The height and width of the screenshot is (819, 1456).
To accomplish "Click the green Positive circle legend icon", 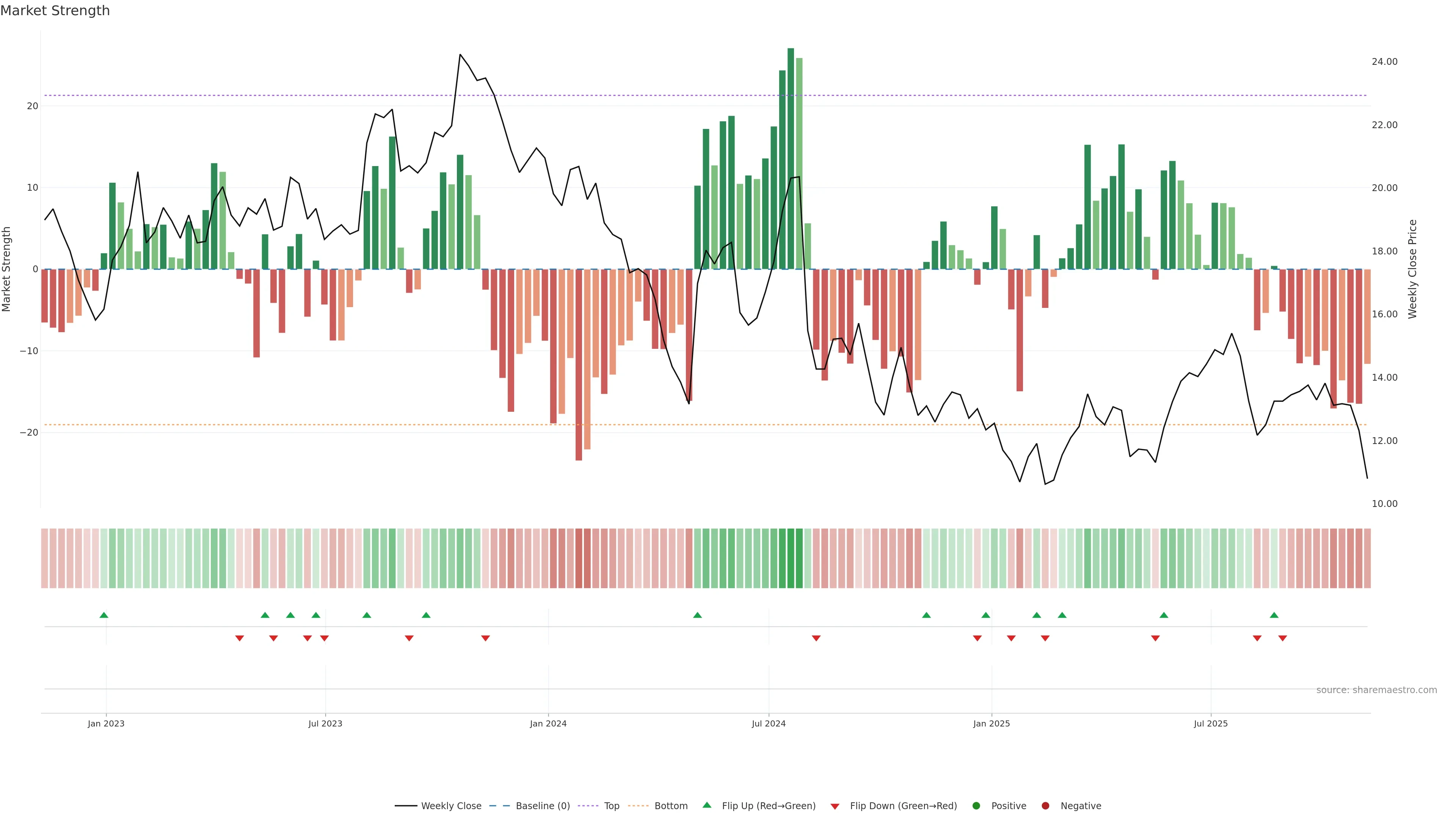I will pos(976,806).
